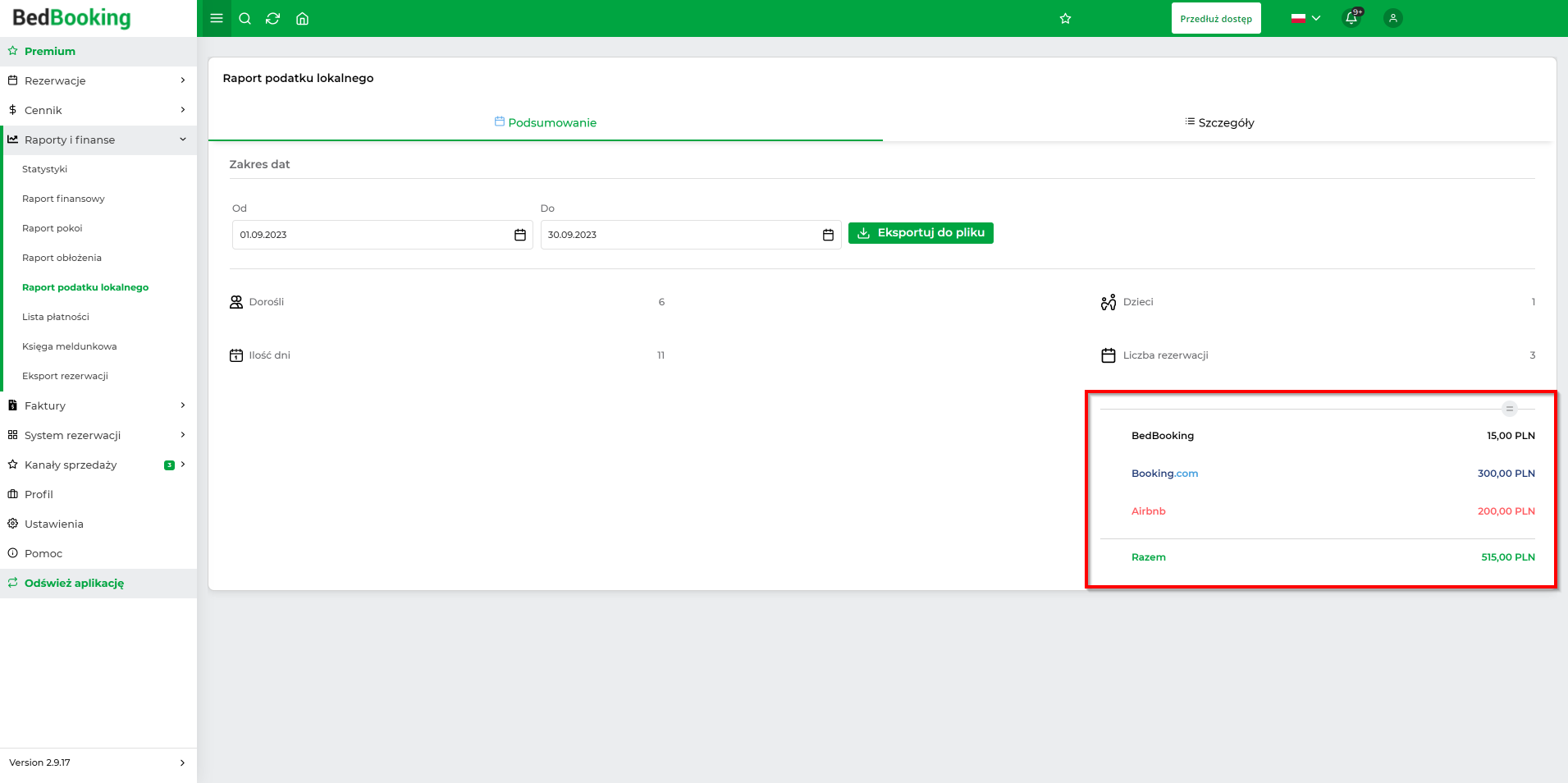Screen dimensions: 1568x783
Task: Open Statystyki report
Action: [x=45, y=169]
